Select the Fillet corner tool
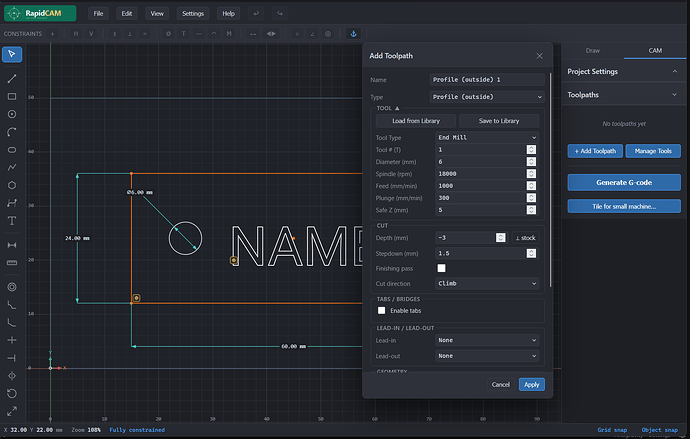 point(12,322)
